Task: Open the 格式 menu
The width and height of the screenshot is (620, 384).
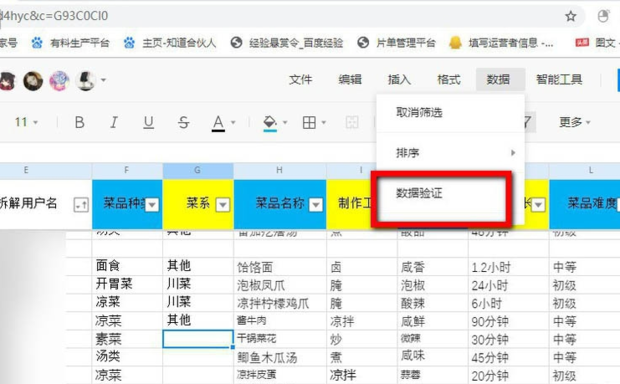Action: pyautogui.click(x=449, y=79)
